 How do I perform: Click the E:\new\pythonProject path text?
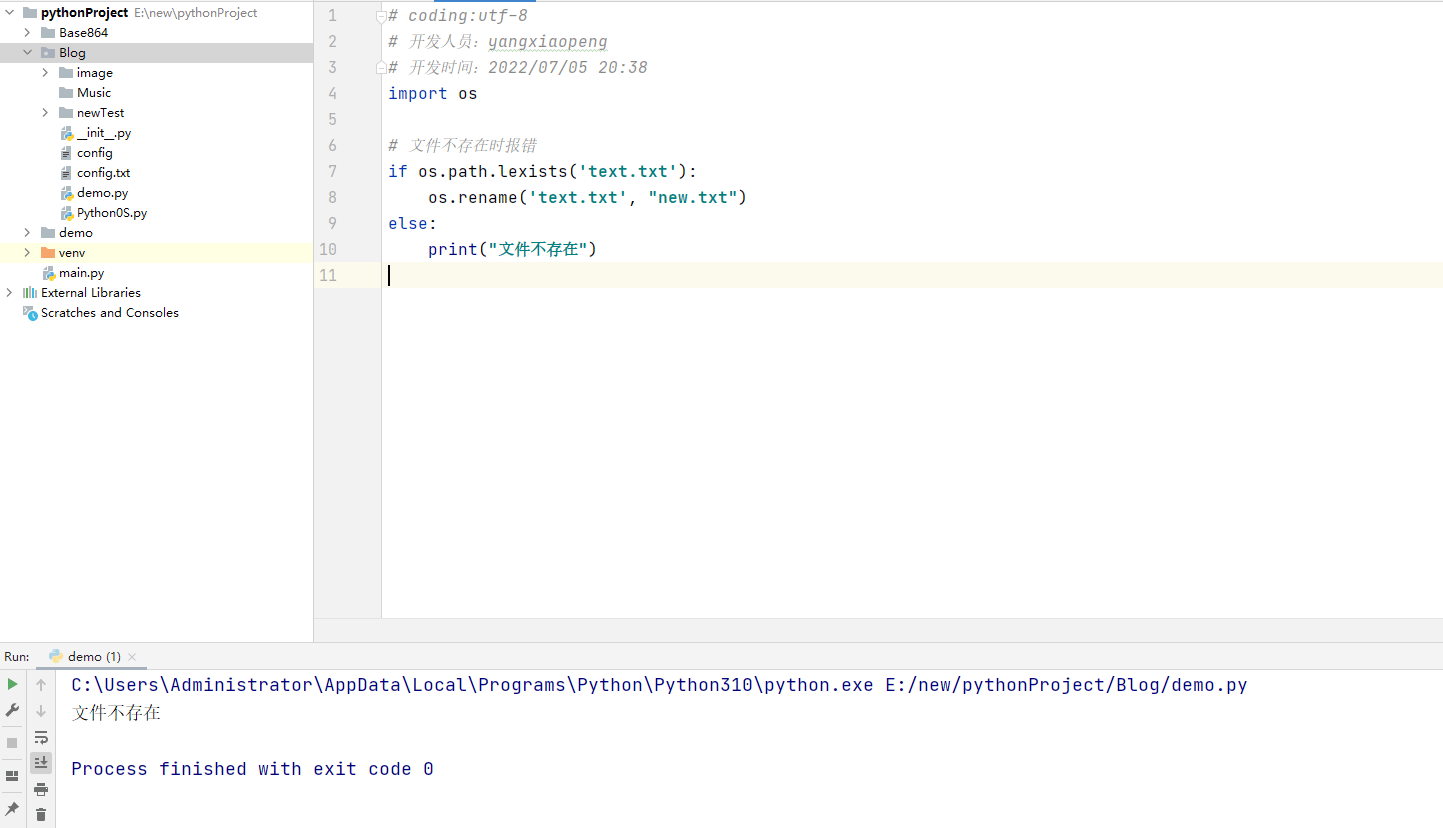click(x=196, y=13)
